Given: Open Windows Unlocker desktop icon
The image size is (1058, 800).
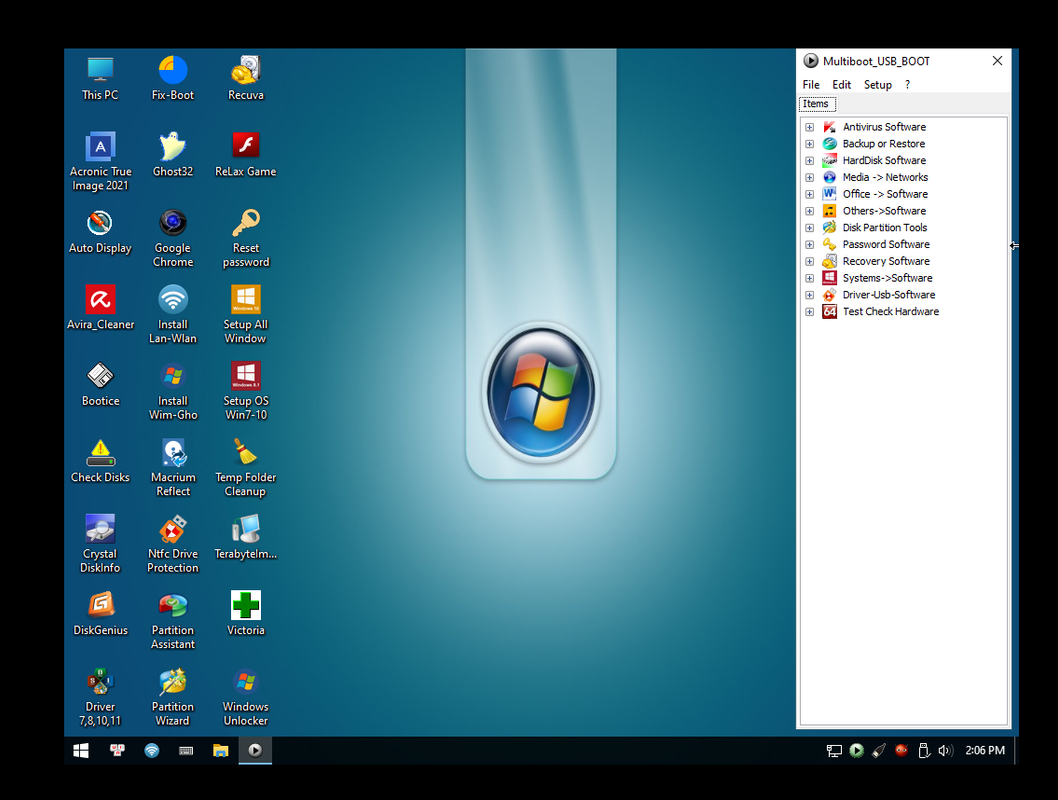Looking at the screenshot, I should (246, 697).
